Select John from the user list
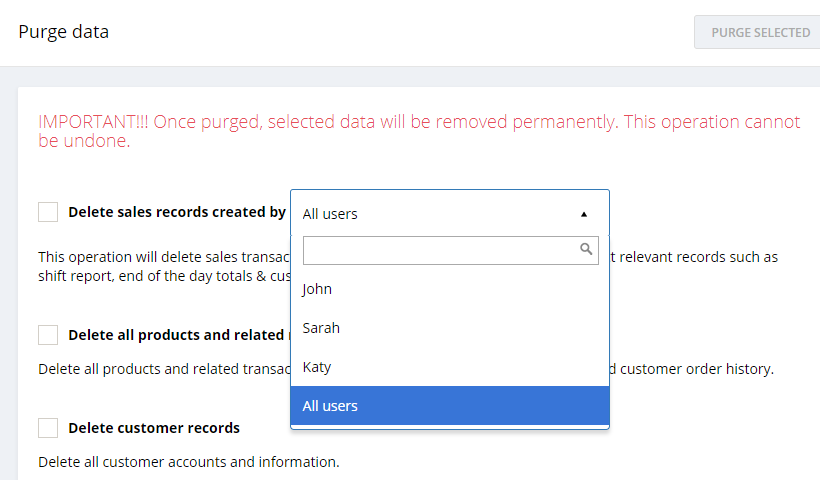 pos(450,289)
